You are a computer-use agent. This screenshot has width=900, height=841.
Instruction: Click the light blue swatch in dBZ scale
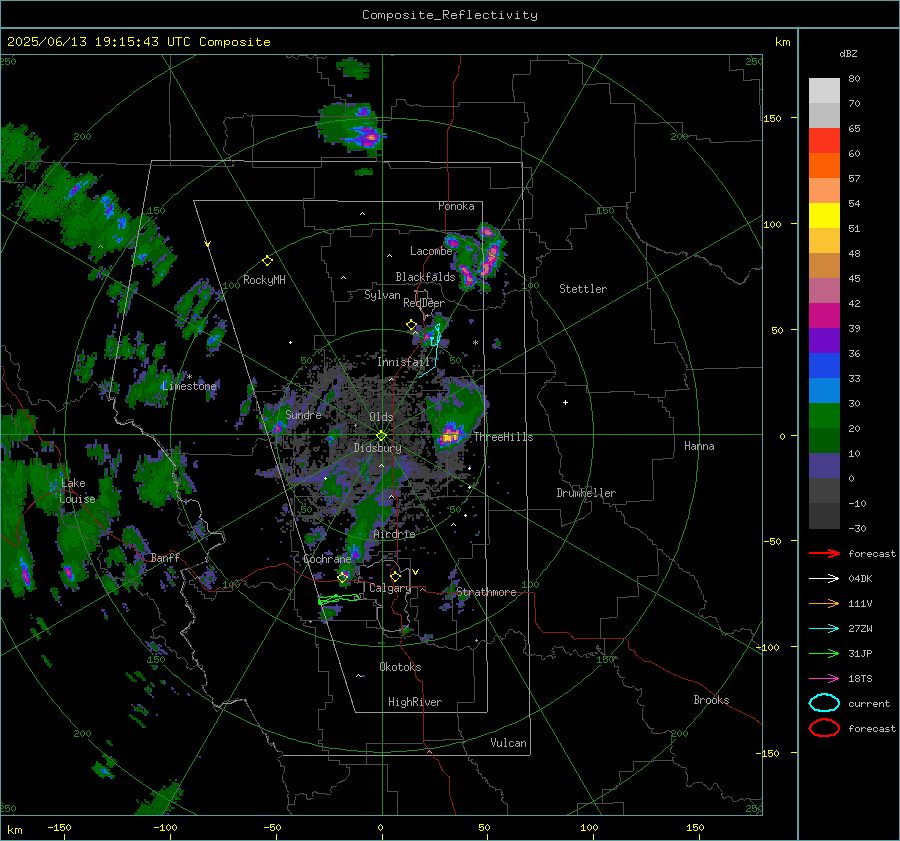(824, 390)
